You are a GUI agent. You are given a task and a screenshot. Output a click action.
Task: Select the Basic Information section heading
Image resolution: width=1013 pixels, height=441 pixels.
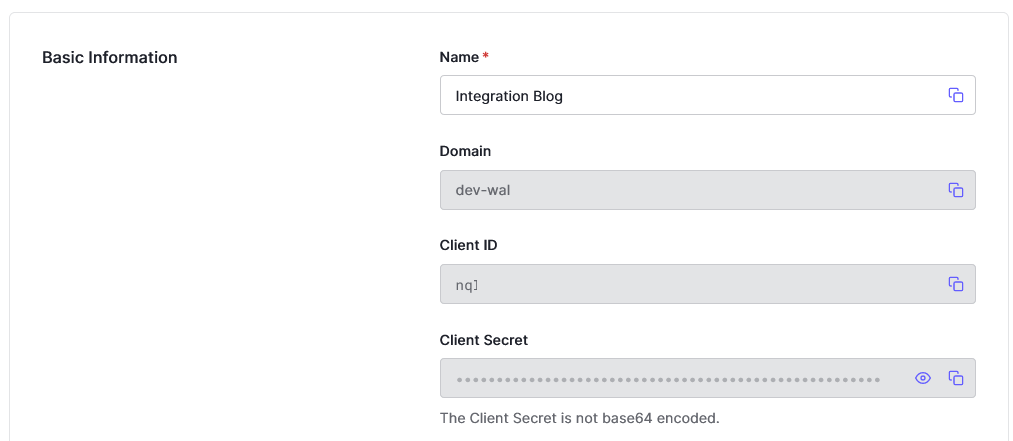tap(110, 57)
